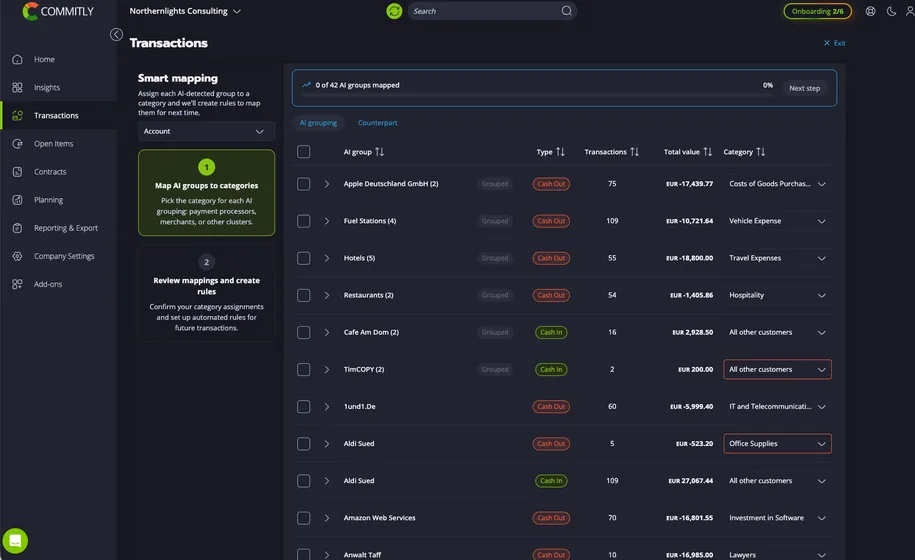The width and height of the screenshot is (915, 560).
Task: Click the step 1 green number badge
Action: (207, 167)
